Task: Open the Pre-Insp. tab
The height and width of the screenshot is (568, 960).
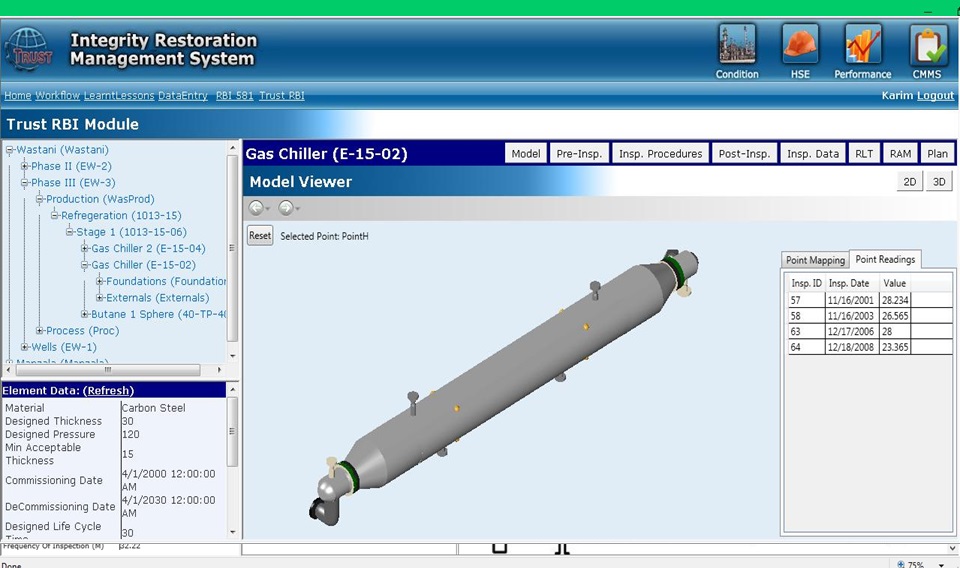Action: (579, 154)
